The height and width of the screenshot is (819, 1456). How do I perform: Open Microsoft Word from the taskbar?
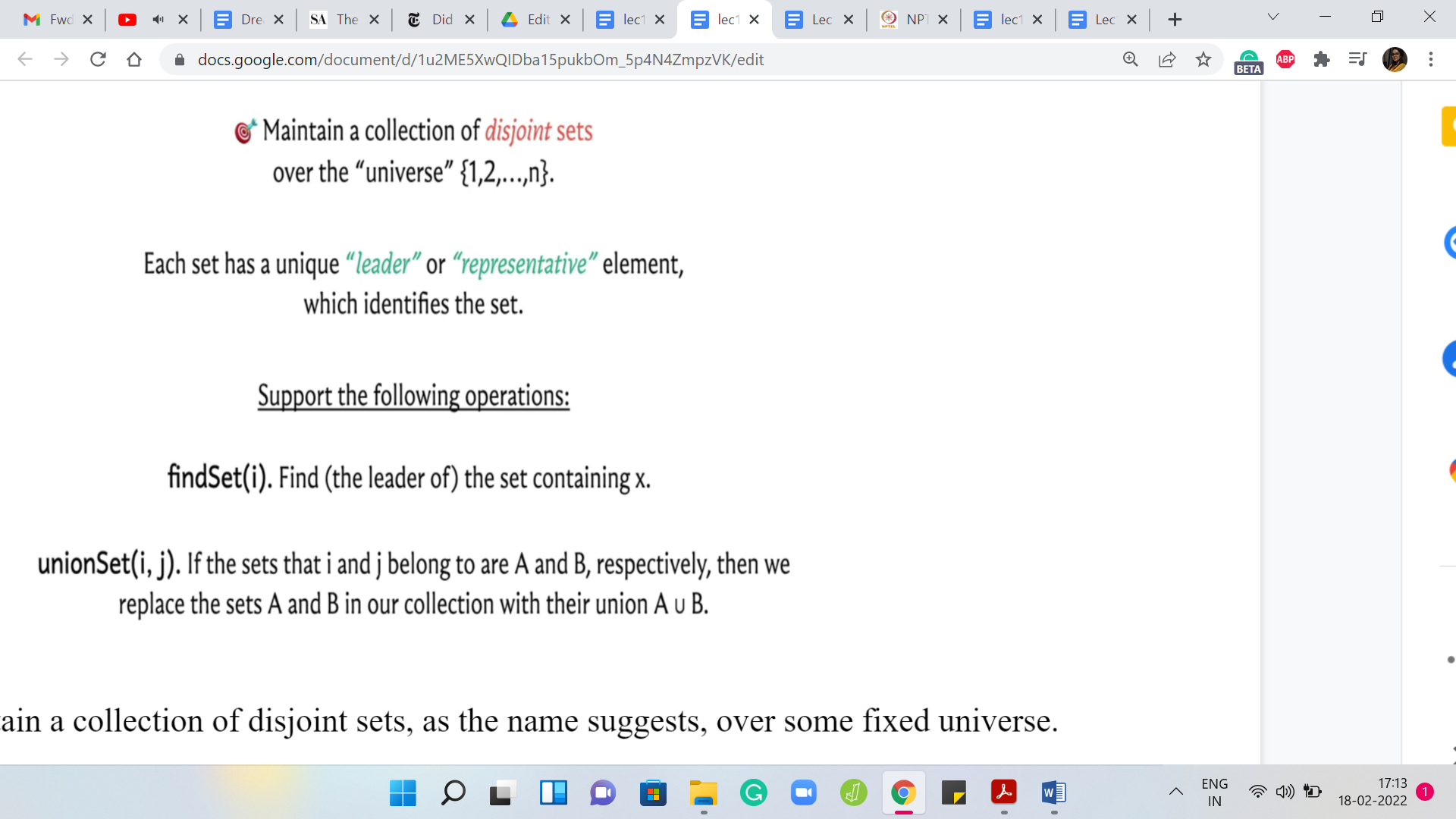pos(1054,792)
